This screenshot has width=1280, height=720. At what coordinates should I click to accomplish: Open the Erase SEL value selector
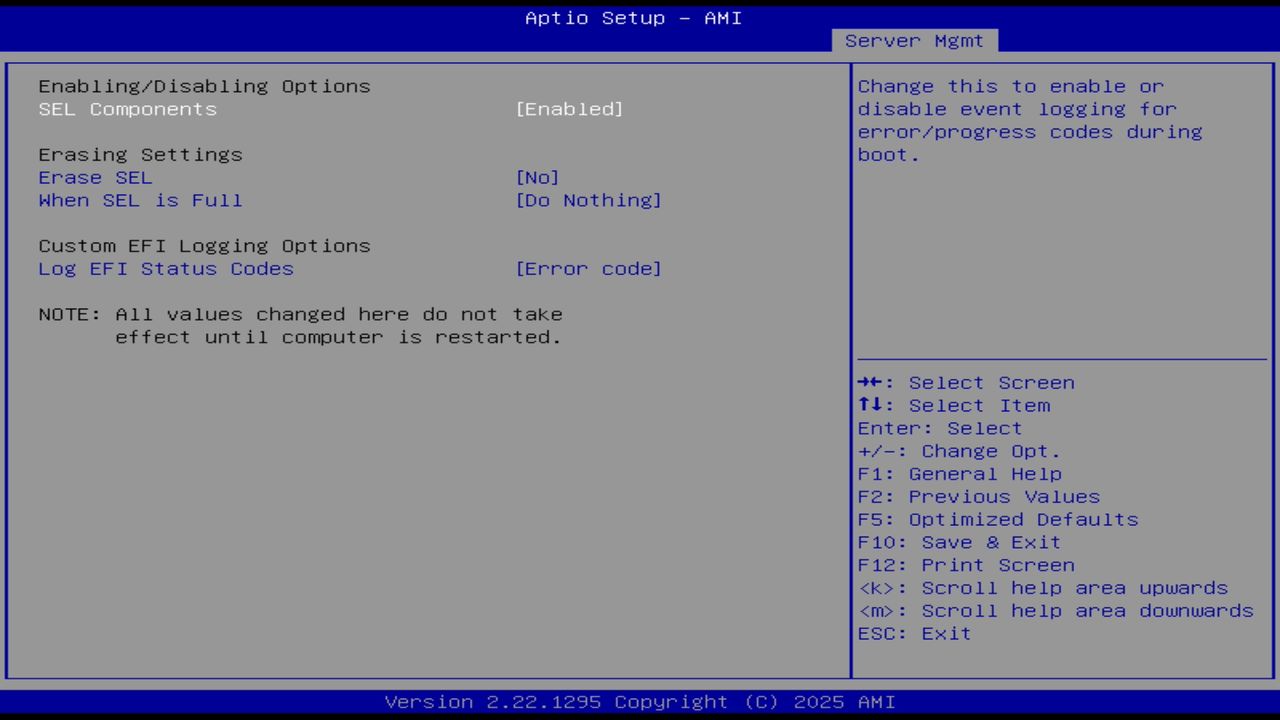pyautogui.click(x=538, y=177)
